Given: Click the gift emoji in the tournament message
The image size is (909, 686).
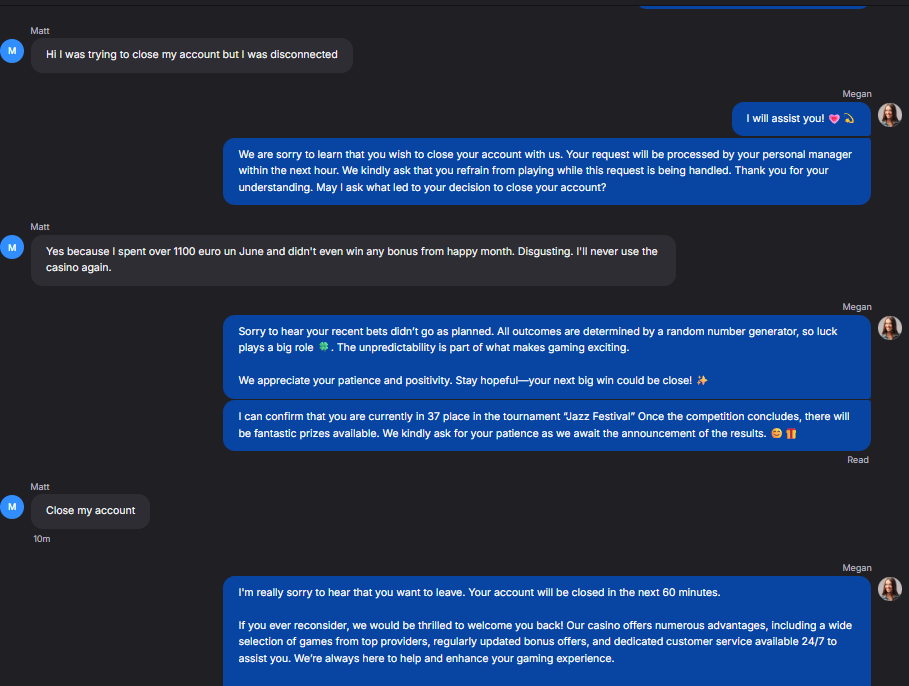Looking at the screenshot, I should tap(791, 433).
